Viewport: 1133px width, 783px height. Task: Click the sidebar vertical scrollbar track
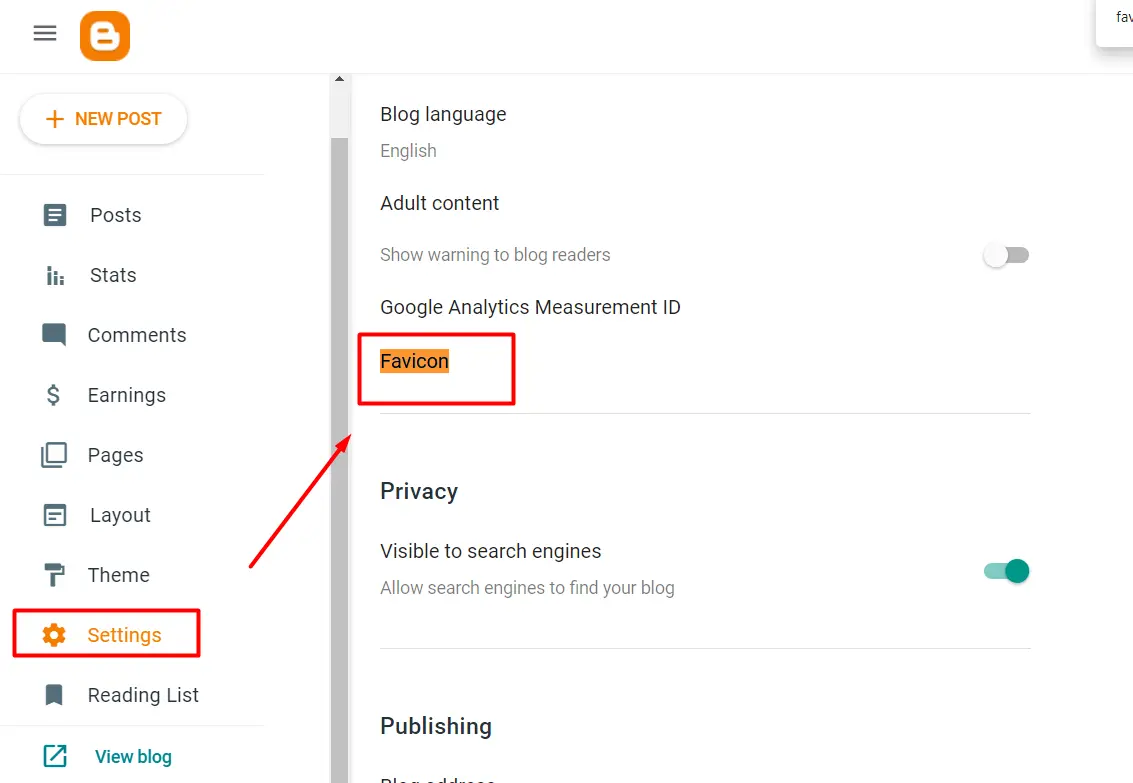[x=340, y=459]
